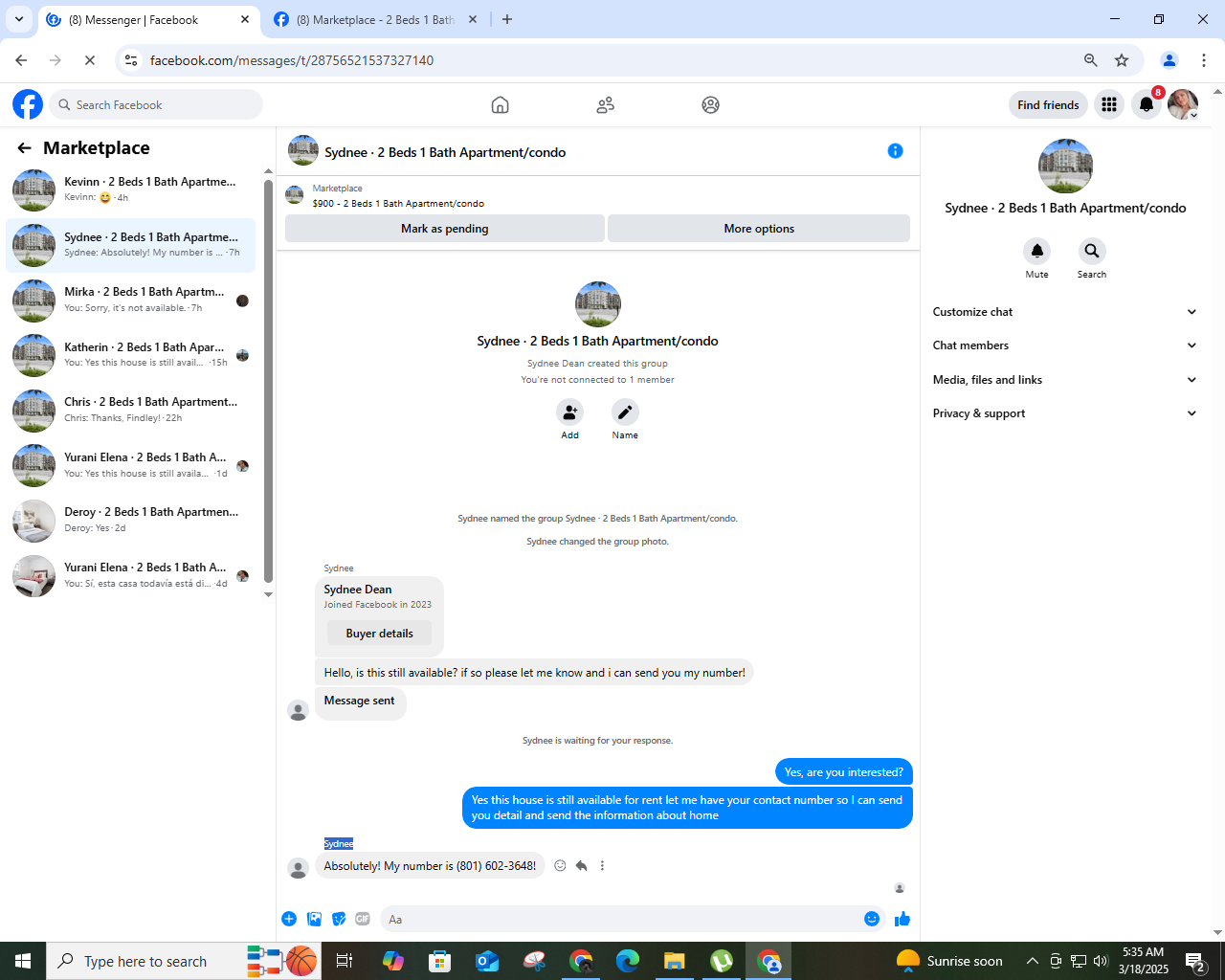Reply to Sydnee's number message
Image resolution: width=1225 pixels, height=980 pixels.
pos(581,865)
